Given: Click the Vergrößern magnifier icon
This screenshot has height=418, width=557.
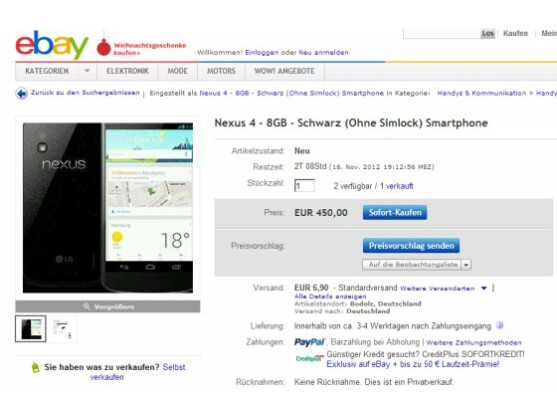Looking at the screenshot, I should (86, 306).
